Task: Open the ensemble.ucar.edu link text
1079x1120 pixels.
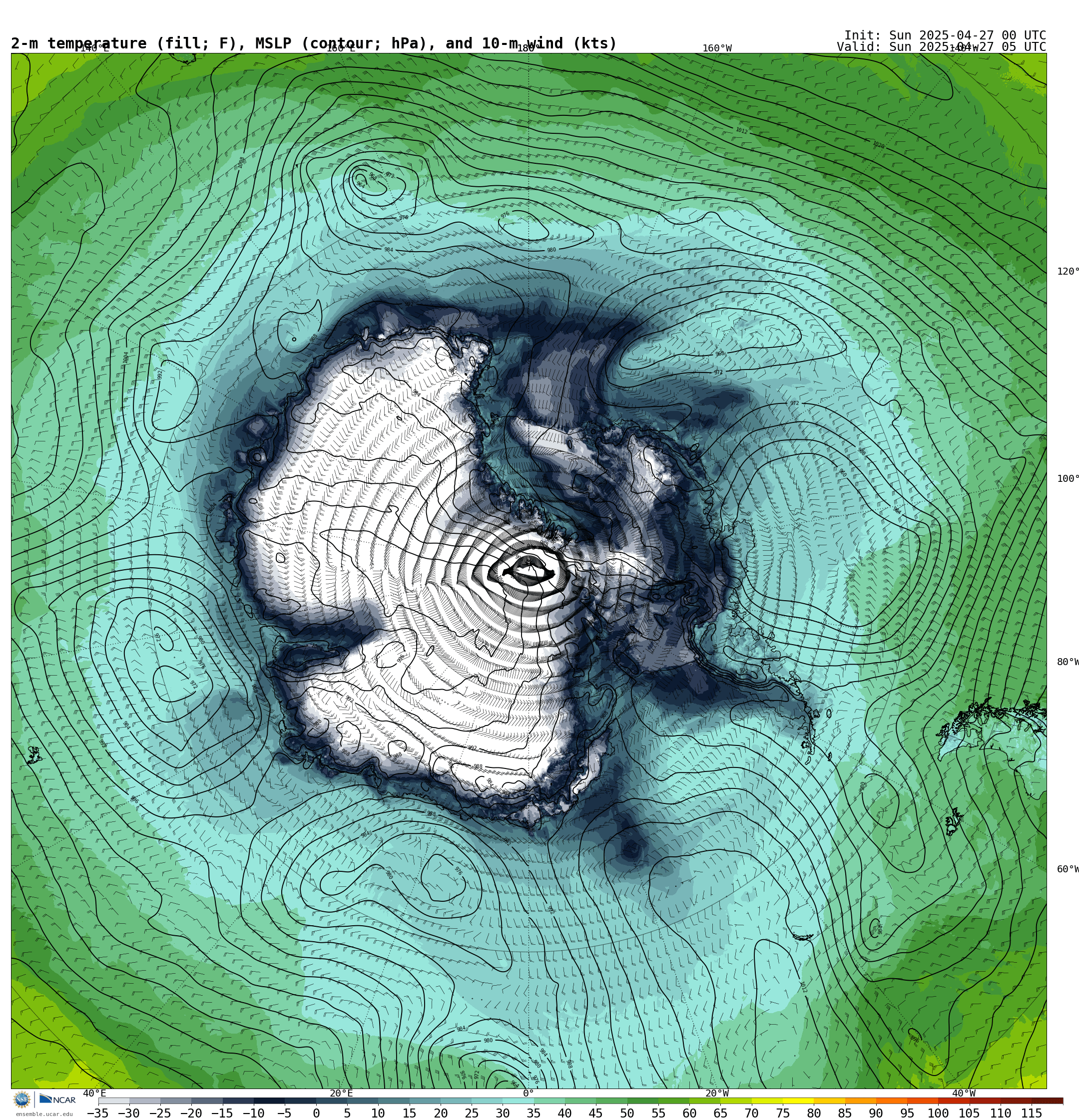Action: pos(44,1114)
